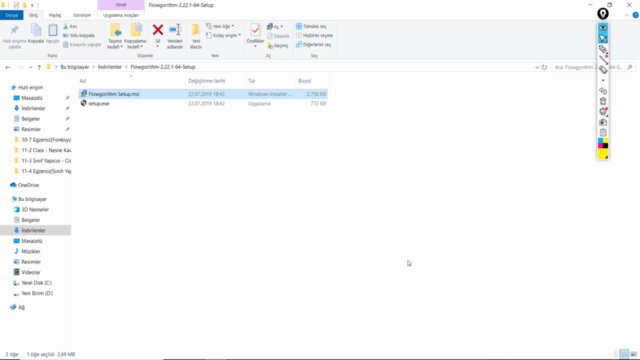Click the clipboard icon in annotation toolbar

(x=603, y=133)
